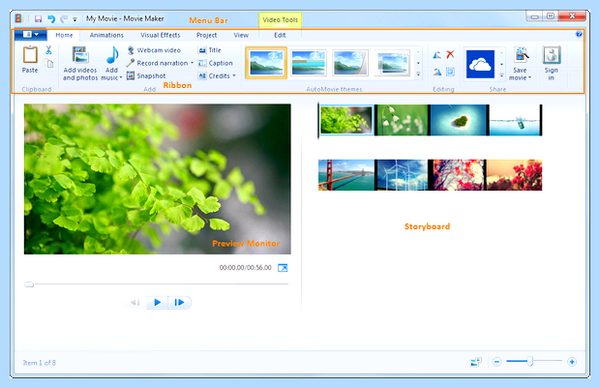
Task: Expand the Credits dropdown arrow
Action: [x=234, y=76]
